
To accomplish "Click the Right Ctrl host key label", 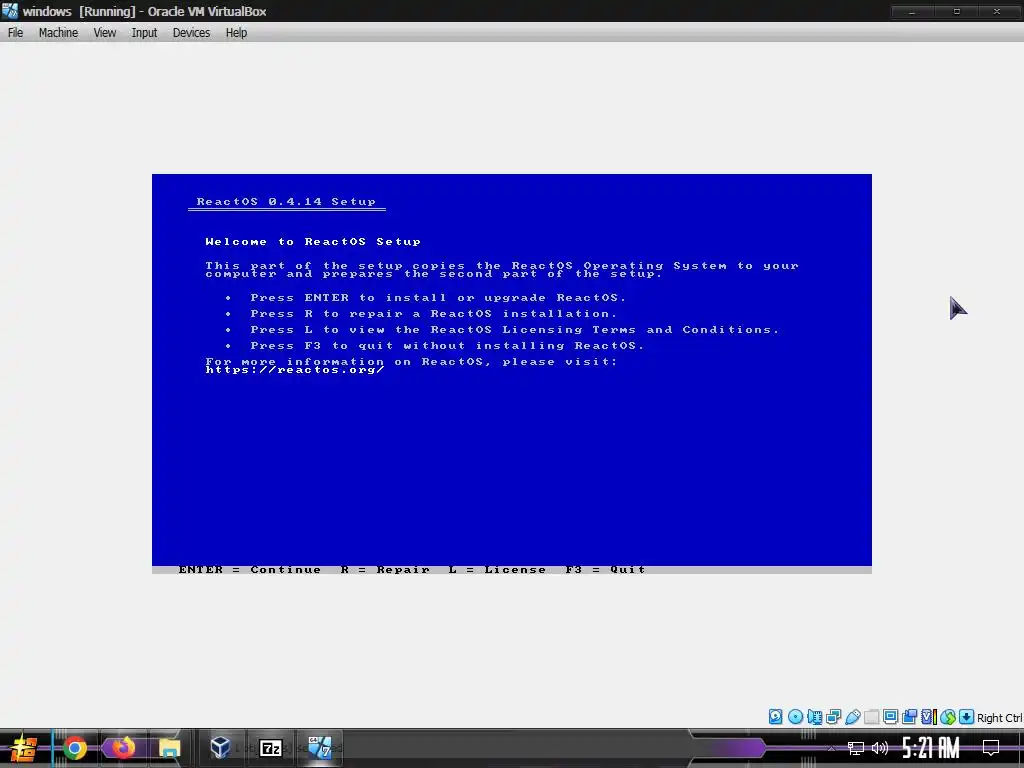I will pyautogui.click(x=999, y=718).
